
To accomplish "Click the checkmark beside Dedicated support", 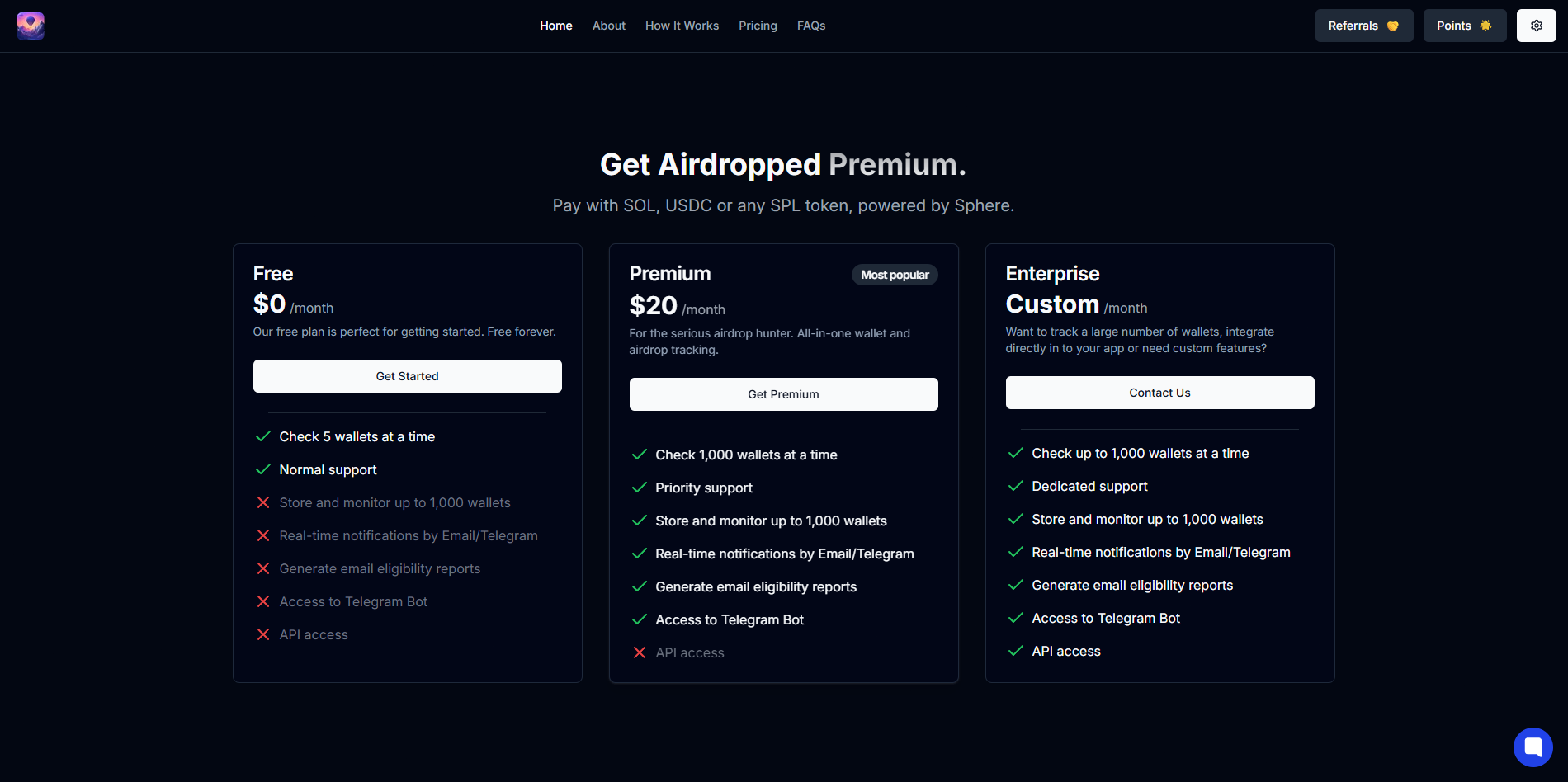I will [1015, 486].
